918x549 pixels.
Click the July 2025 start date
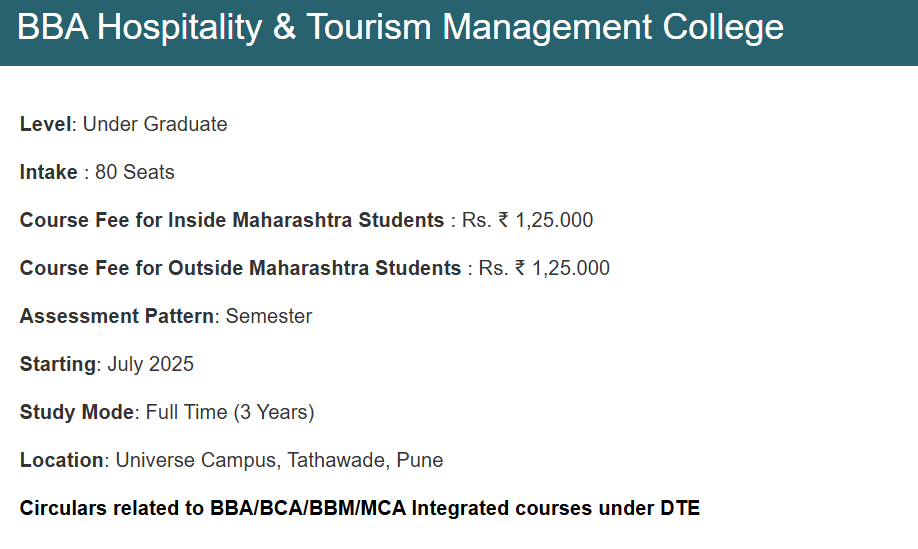[149, 364]
